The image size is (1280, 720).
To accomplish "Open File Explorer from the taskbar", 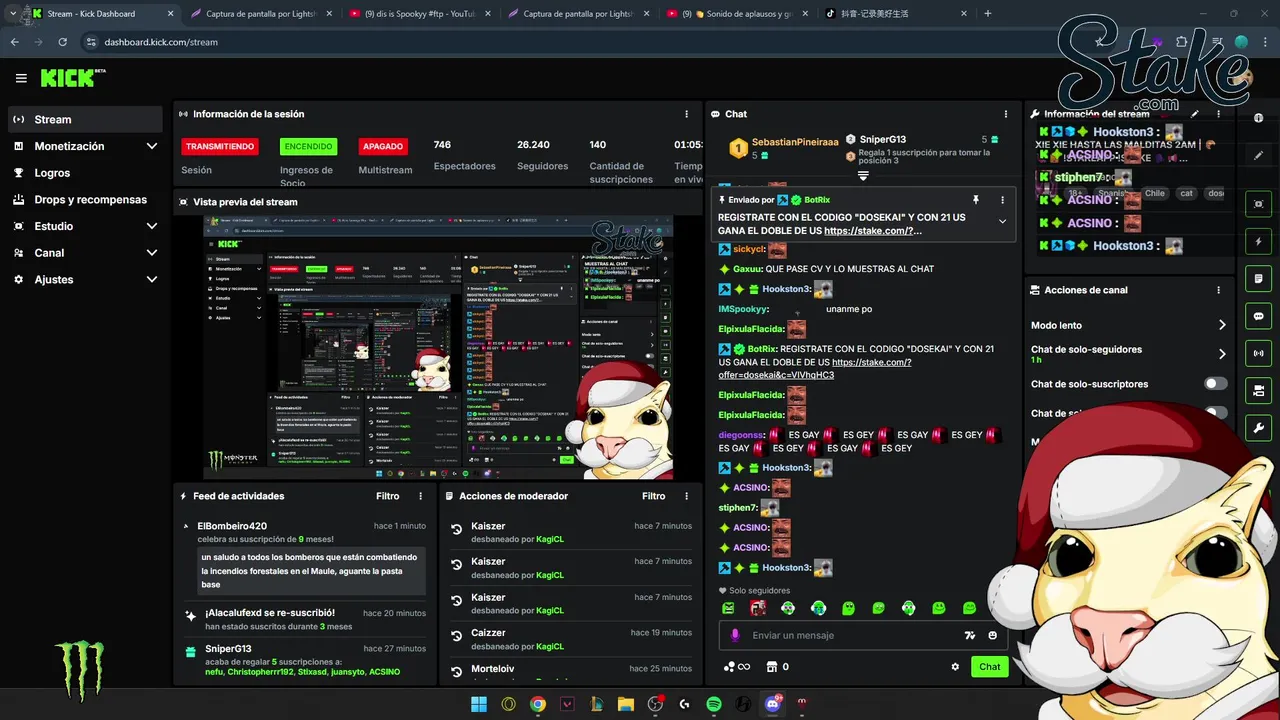I will click(x=626, y=704).
